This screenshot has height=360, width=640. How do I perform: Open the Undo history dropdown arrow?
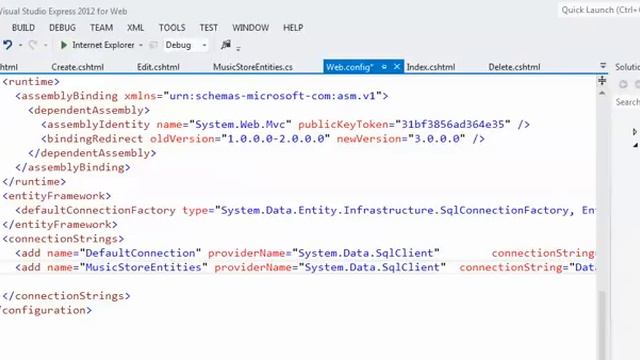click(20, 45)
